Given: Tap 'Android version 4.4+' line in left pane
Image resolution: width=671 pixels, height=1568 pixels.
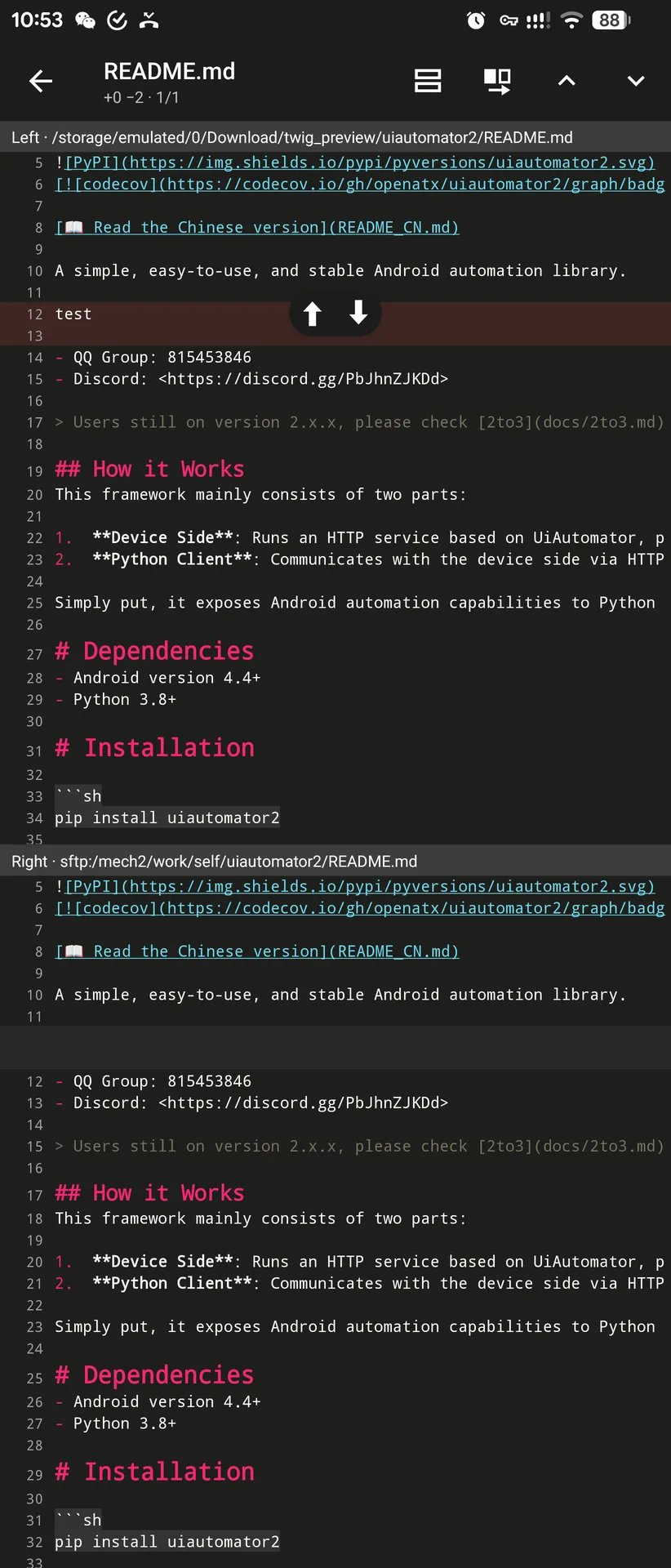Looking at the screenshot, I should coord(158,678).
